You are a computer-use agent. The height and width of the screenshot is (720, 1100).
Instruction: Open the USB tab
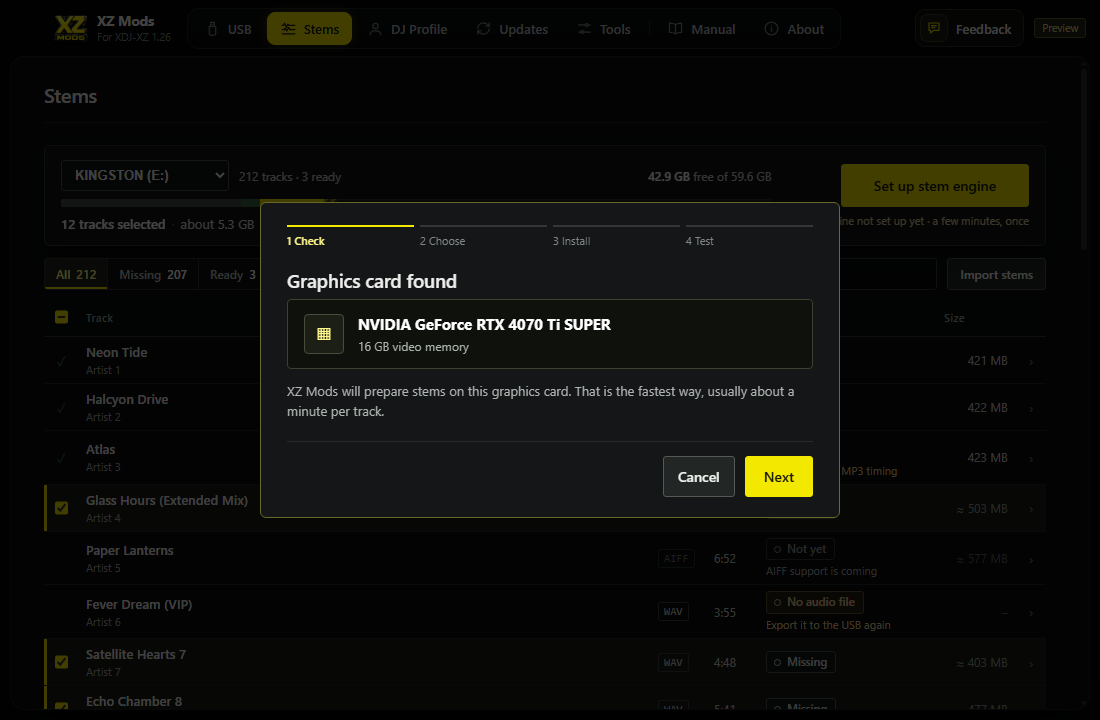(229, 29)
